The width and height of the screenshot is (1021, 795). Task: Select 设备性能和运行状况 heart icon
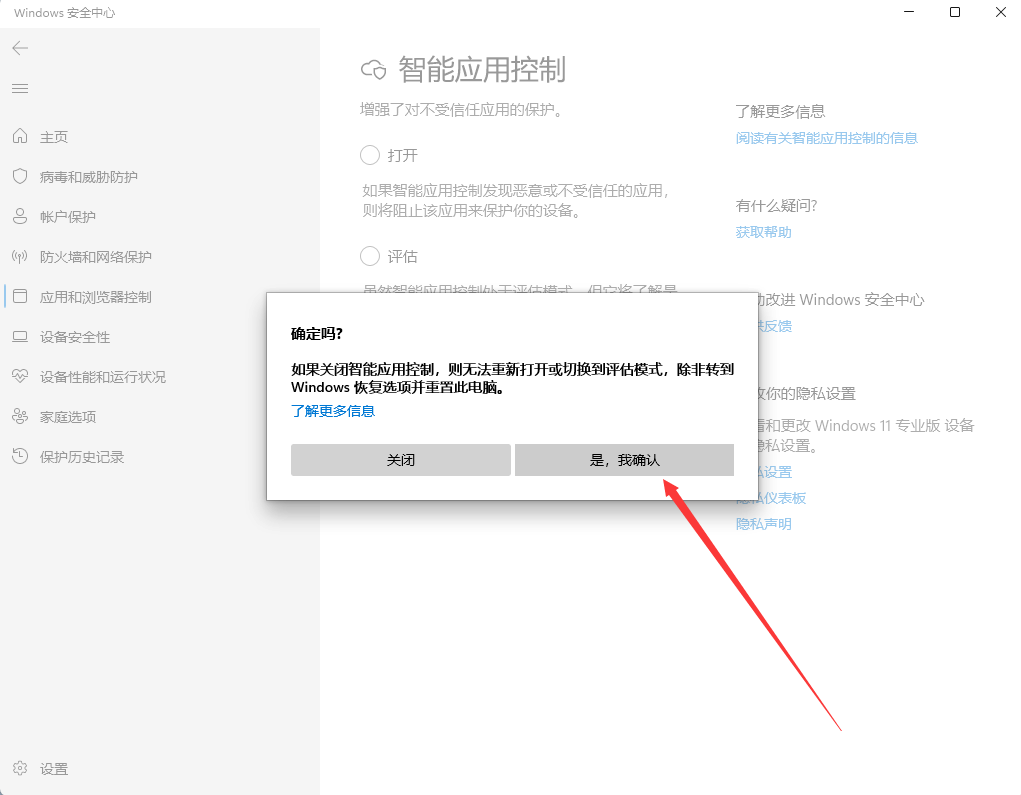point(20,377)
